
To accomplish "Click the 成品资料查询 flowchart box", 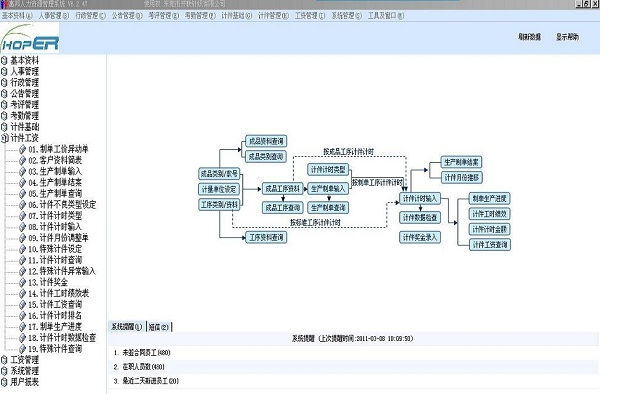I will click(266, 141).
